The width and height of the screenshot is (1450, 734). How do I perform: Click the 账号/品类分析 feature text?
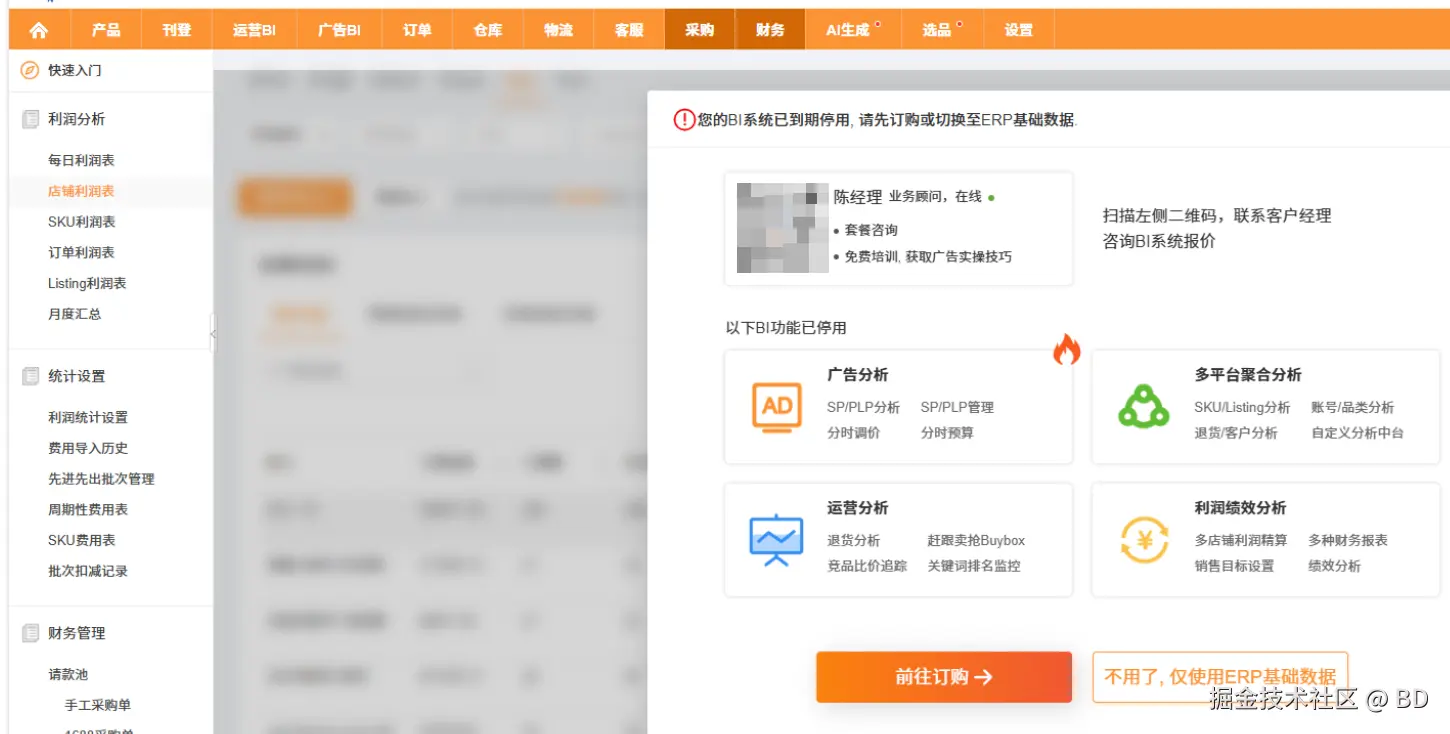tap(1353, 408)
